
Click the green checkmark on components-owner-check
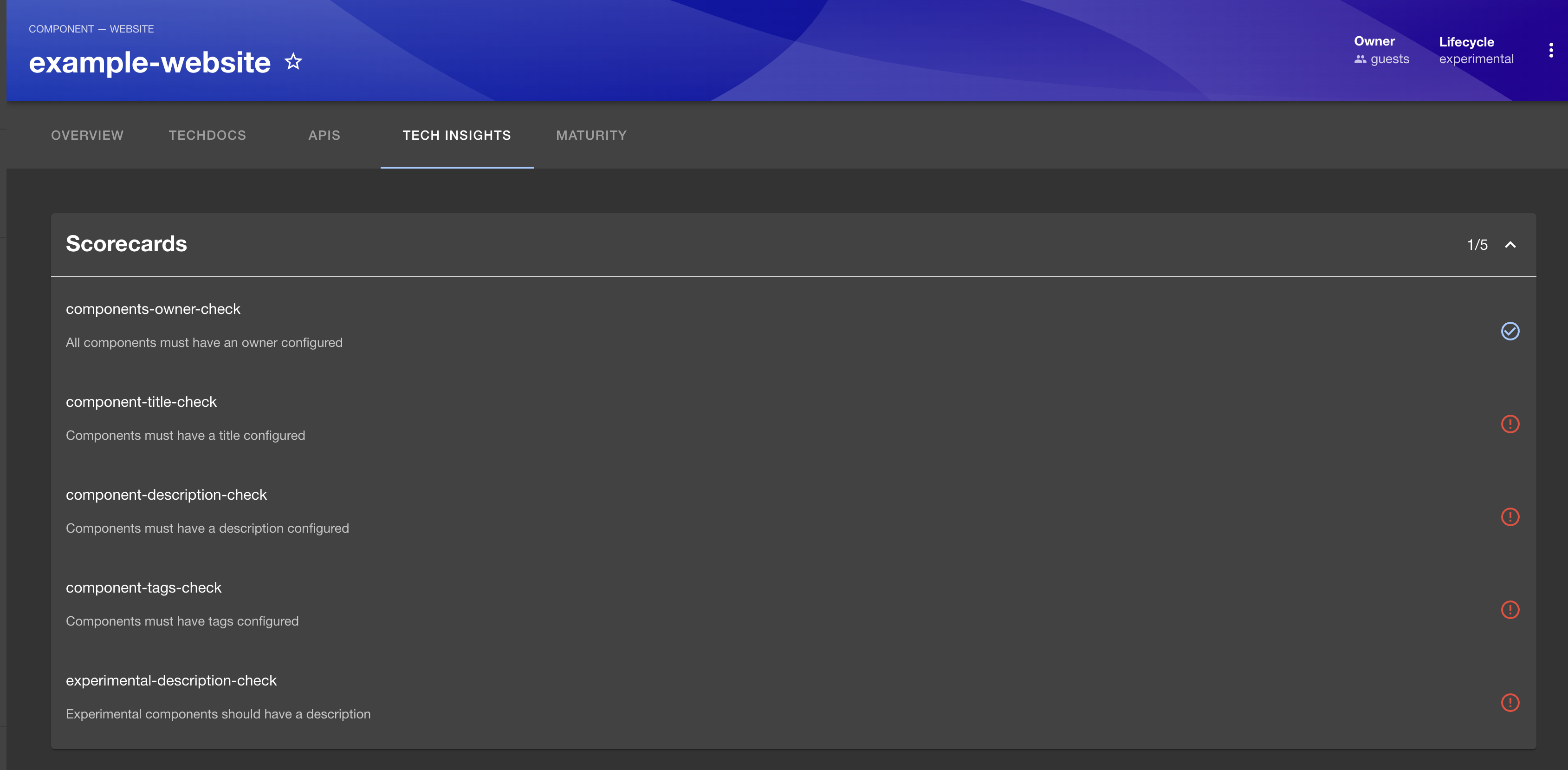pos(1510,332)
